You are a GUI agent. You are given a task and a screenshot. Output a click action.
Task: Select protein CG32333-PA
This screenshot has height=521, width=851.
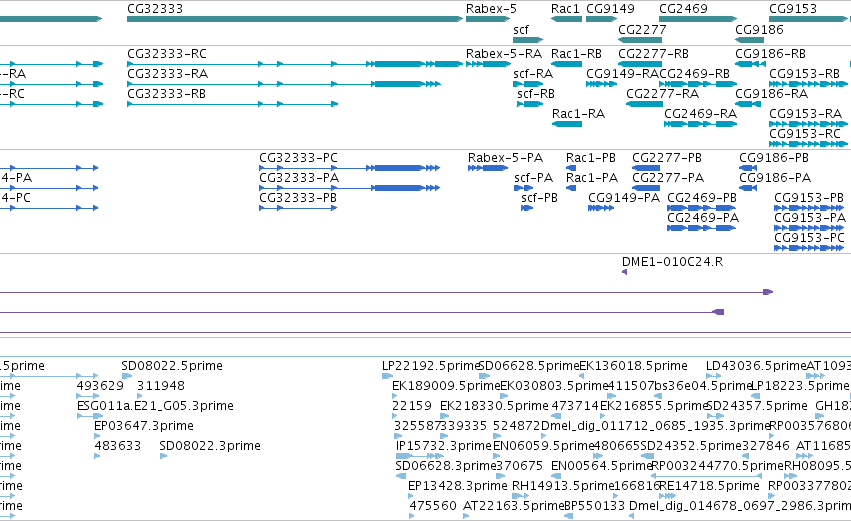pos(350,188)
